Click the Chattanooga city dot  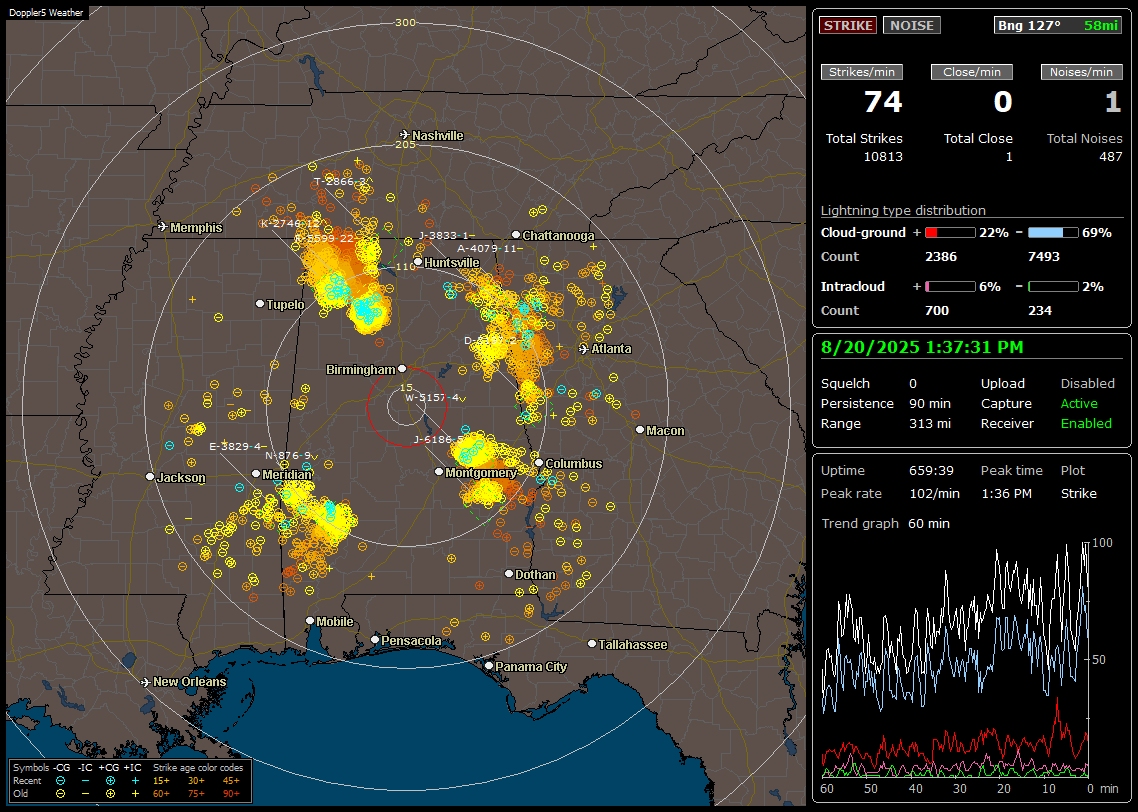(x=516, y=234)
